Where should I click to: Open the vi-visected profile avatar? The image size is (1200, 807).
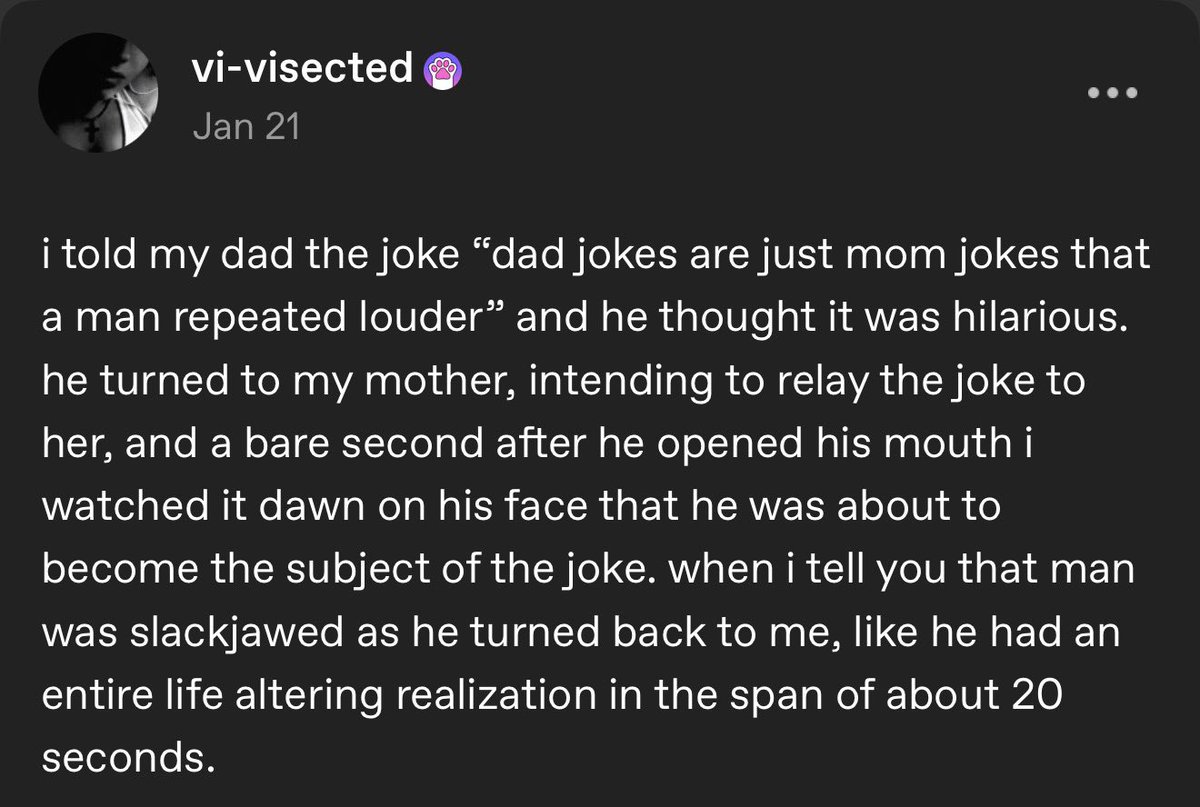click(98, 98)
